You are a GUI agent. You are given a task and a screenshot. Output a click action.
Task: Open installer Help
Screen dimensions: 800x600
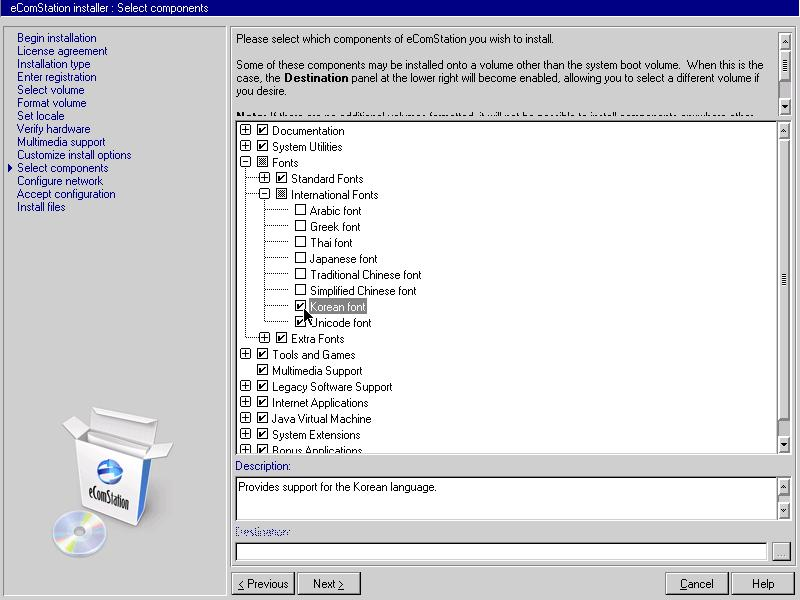coord(763,584)
